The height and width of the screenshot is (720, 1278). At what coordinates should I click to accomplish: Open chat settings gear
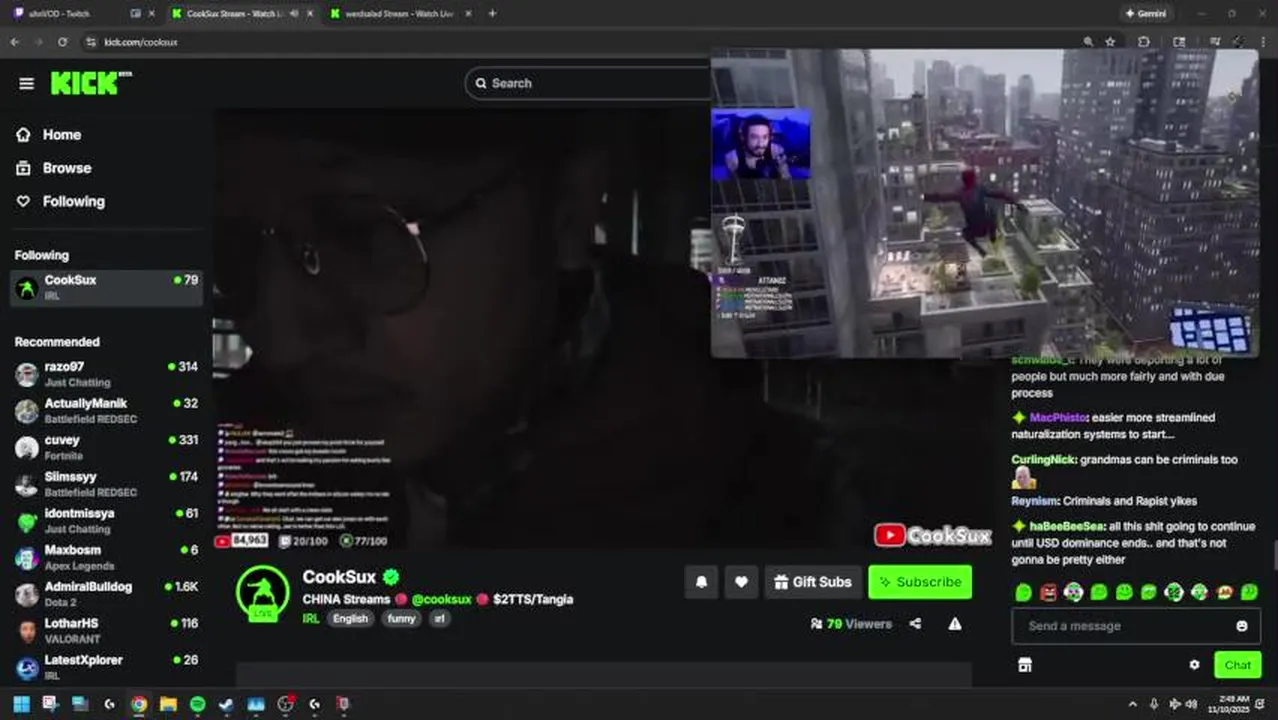tap(1194, 665)
